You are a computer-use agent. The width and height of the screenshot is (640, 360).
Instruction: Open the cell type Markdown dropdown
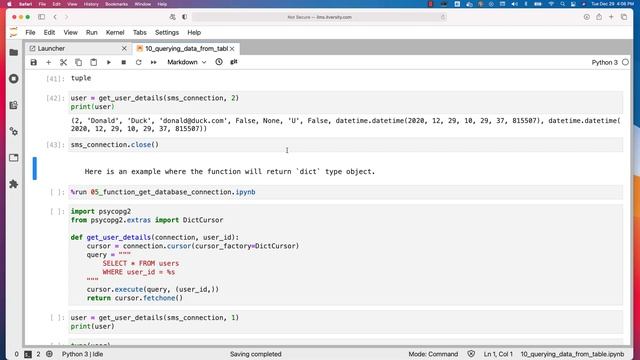pyautogui.click(x=187, y=62)
